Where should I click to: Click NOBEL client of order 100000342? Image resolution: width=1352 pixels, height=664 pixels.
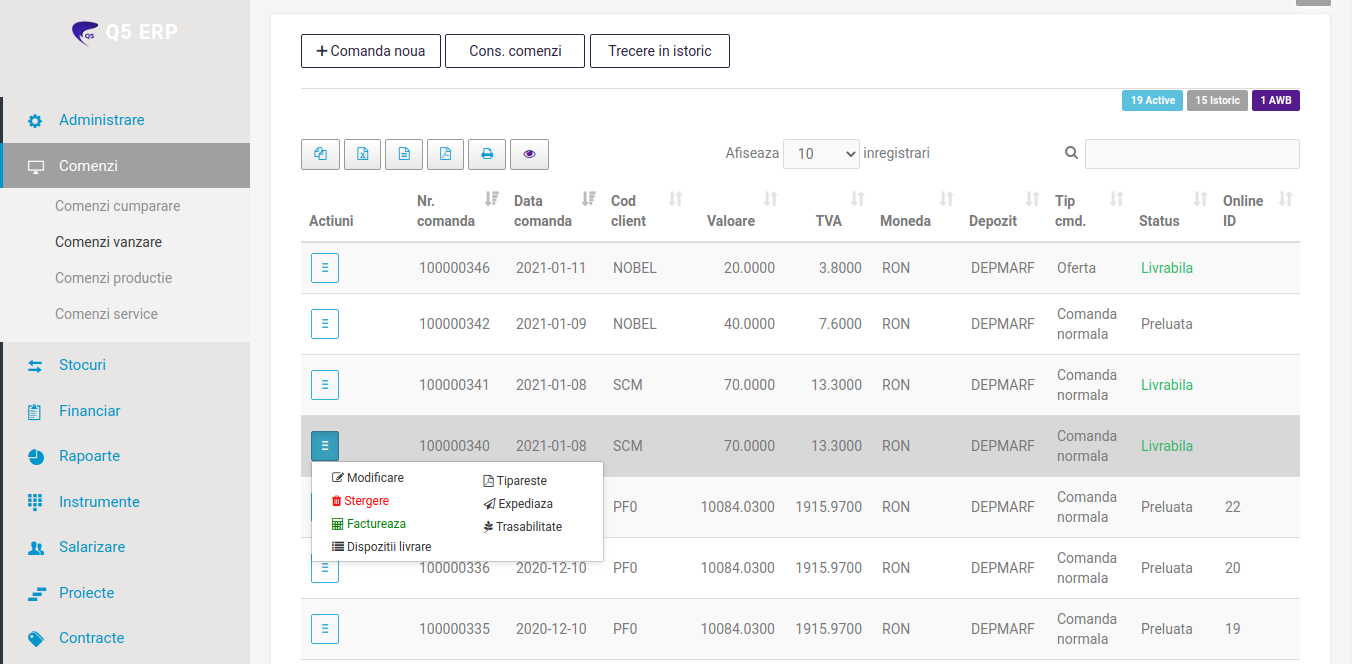click(635, 324)
